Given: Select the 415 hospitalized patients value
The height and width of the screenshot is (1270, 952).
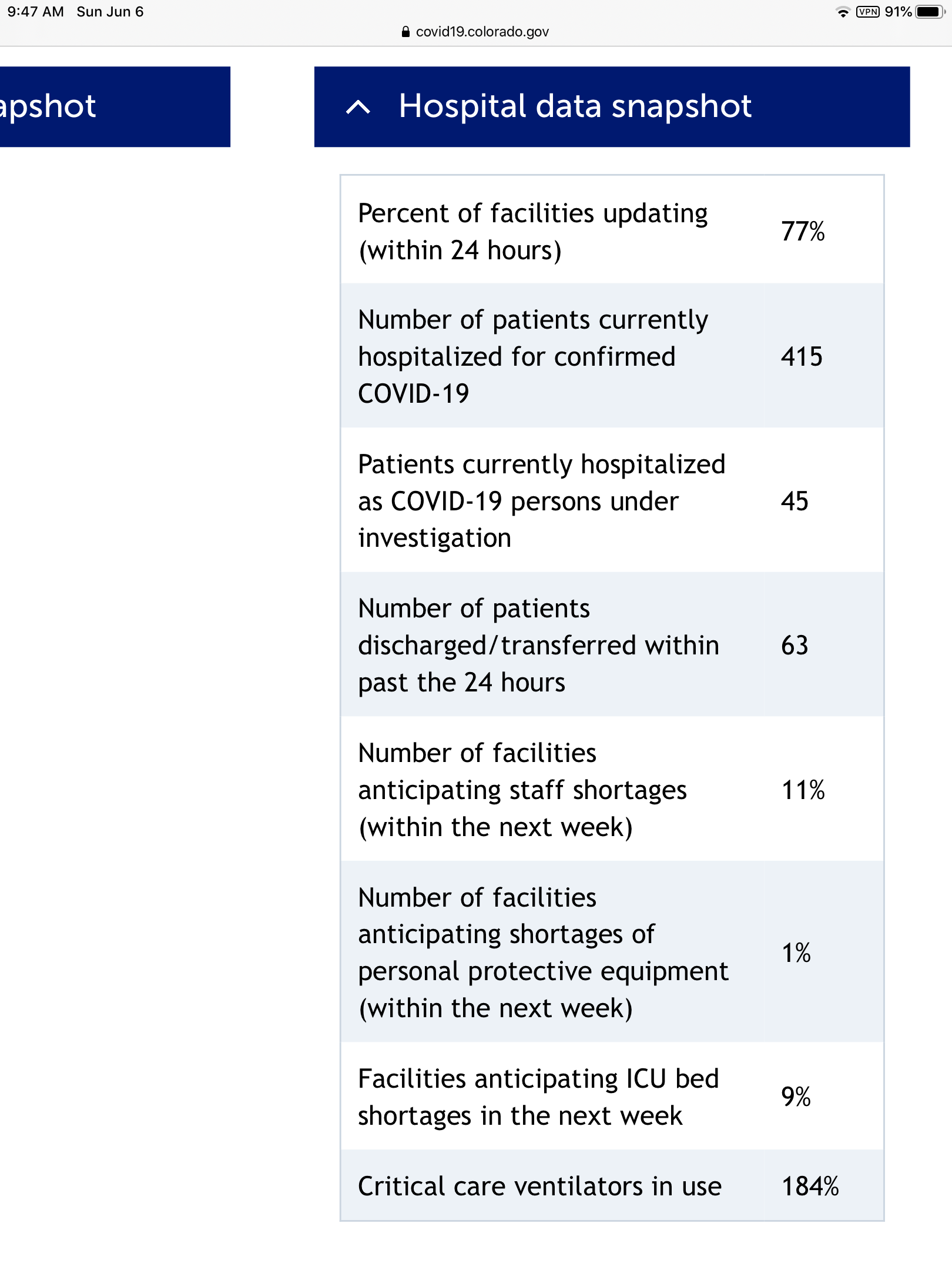Looking at the screenshot, I should (x=802, y=356).
